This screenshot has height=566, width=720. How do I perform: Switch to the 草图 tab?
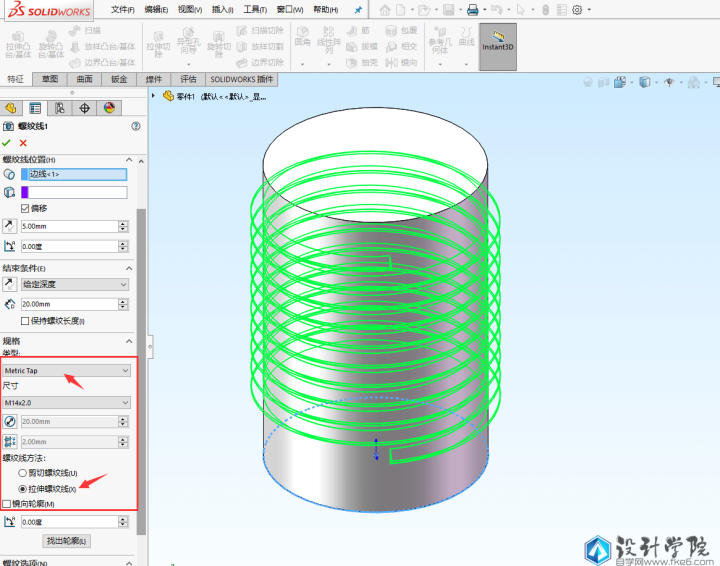(x=50, y=79)
